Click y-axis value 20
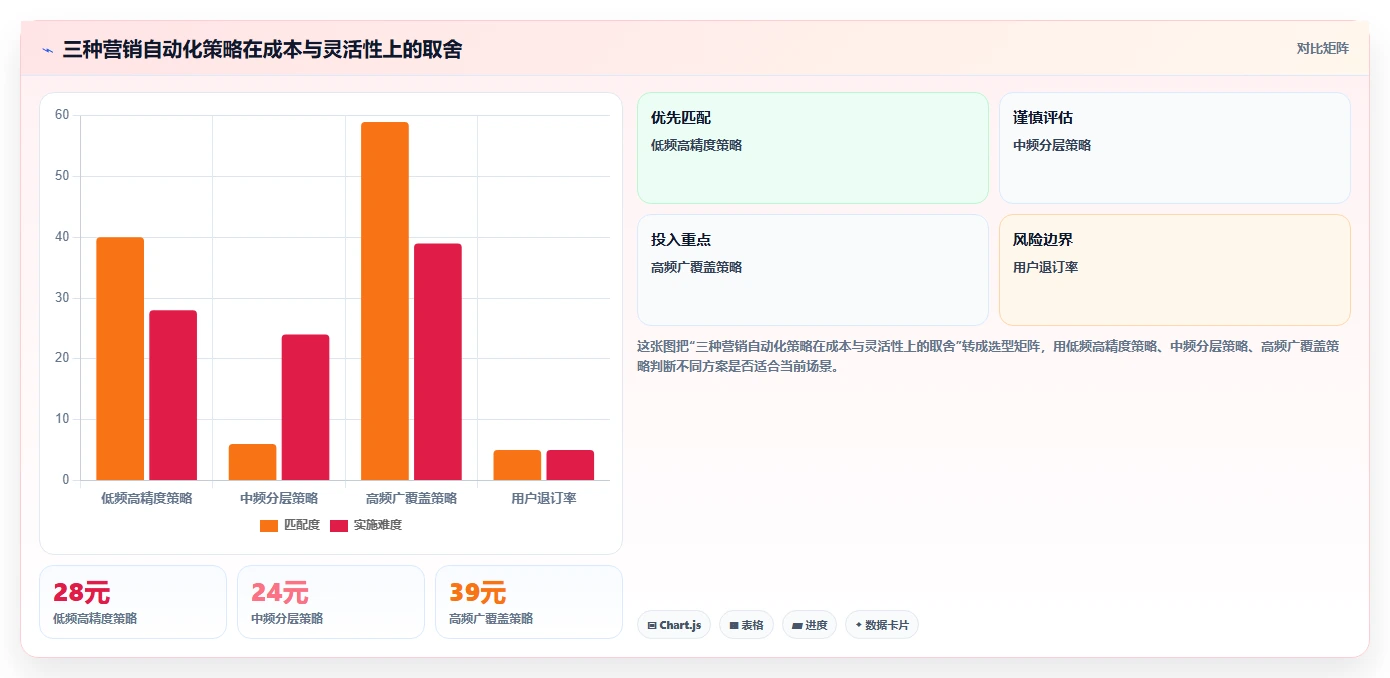 pos(62,358)
